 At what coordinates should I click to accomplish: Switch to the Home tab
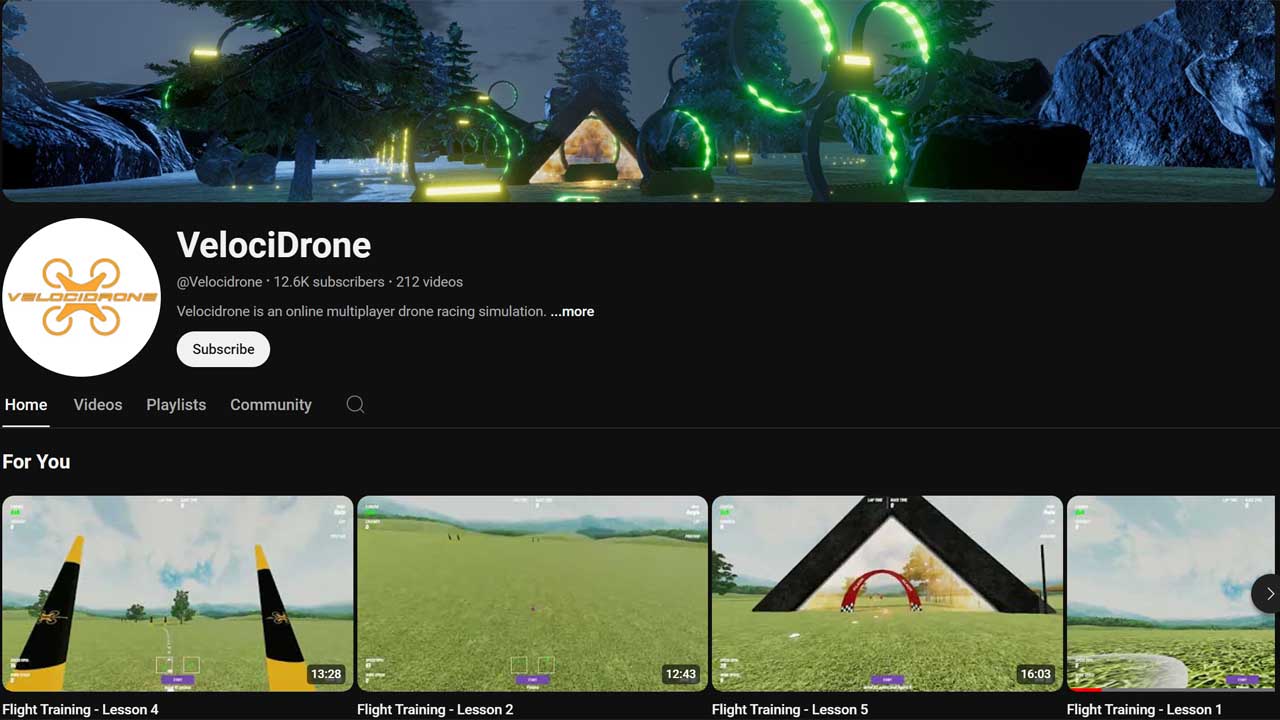[x=26, y=404]
